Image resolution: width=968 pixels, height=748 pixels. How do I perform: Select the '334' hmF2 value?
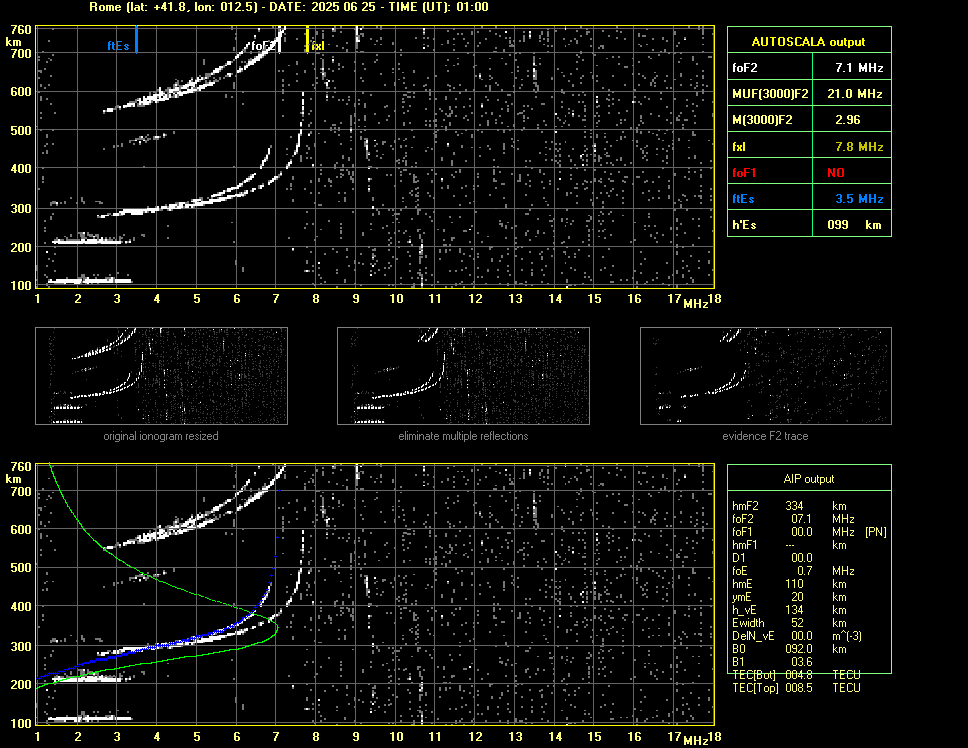coord(795,506)
